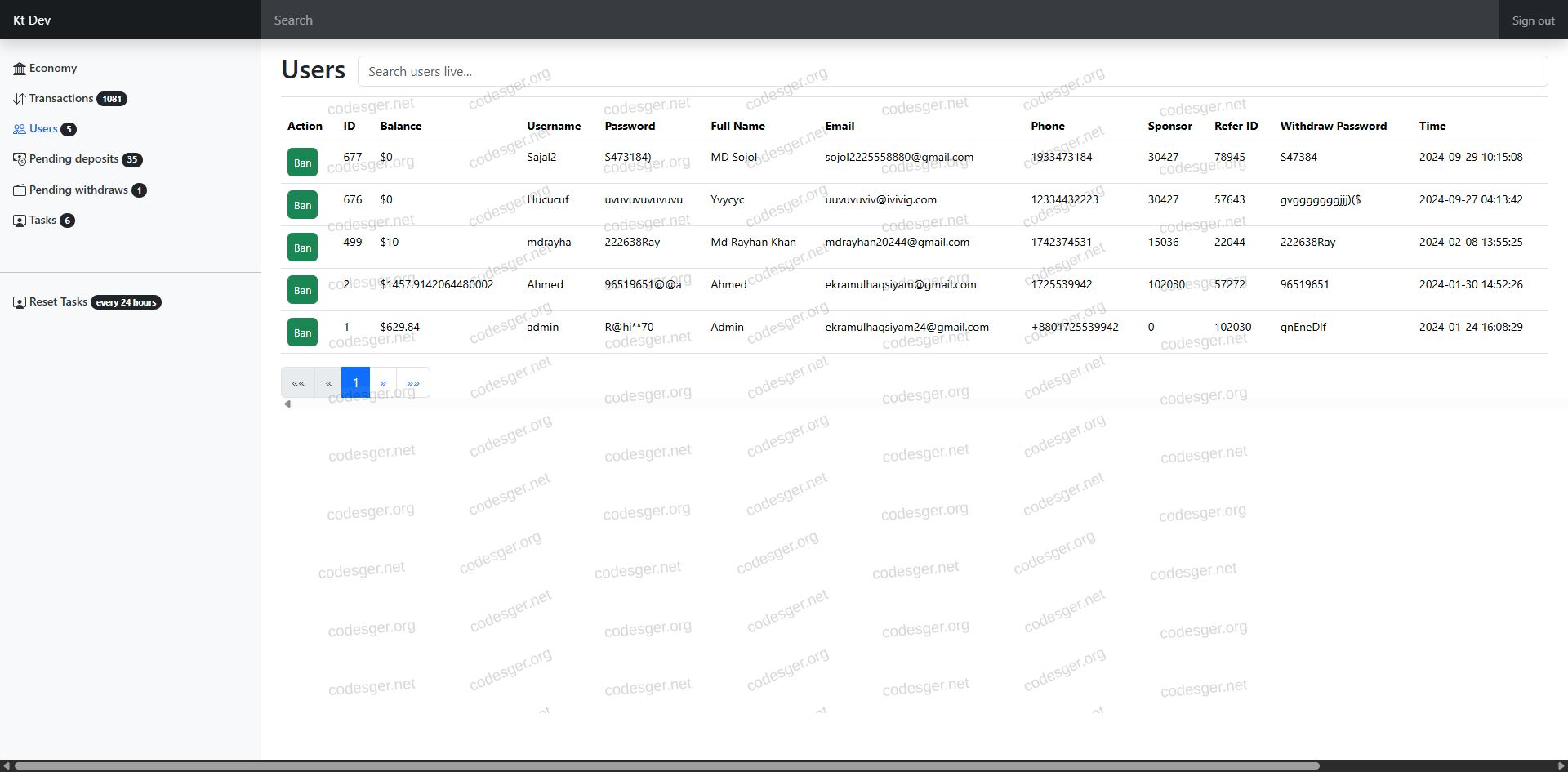This screenshot has height=772, width=1568.
Task: Click Sign out in top bar
Action: click(1533, 20)
